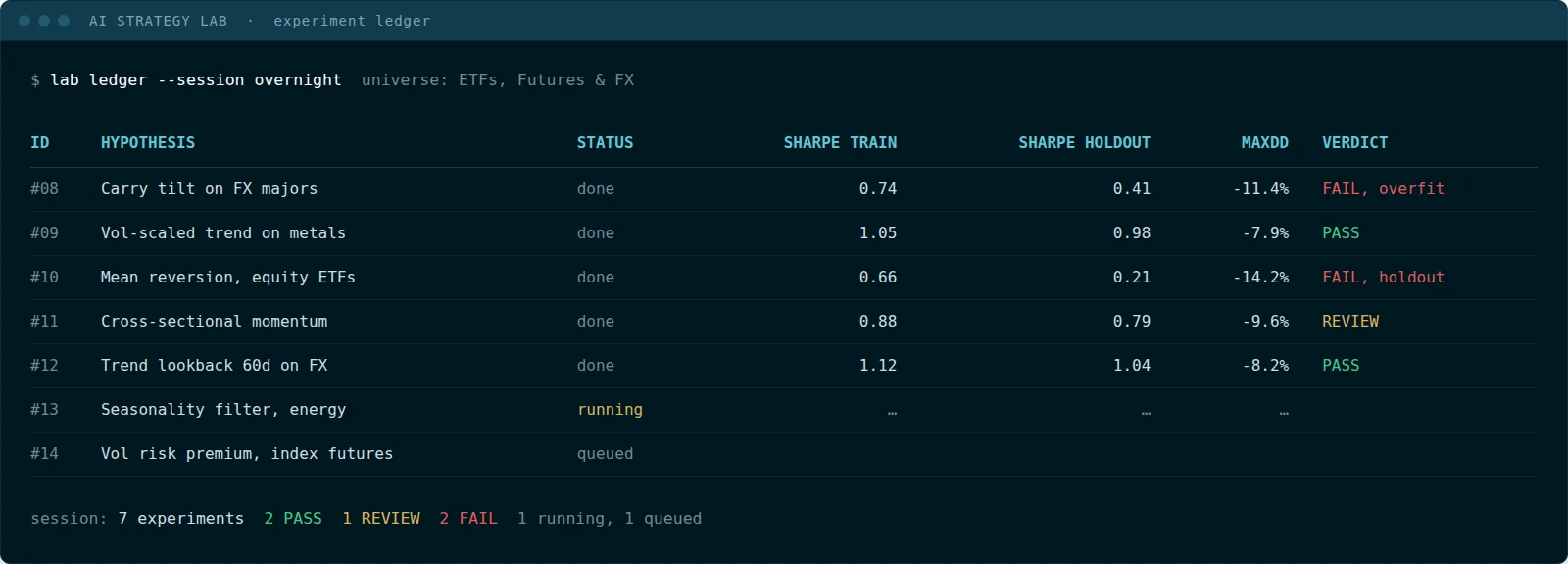The height and width of the screenshot is (564, 1568).
Task: Select experiment ID #11
Action: click(x=44, y=322)
